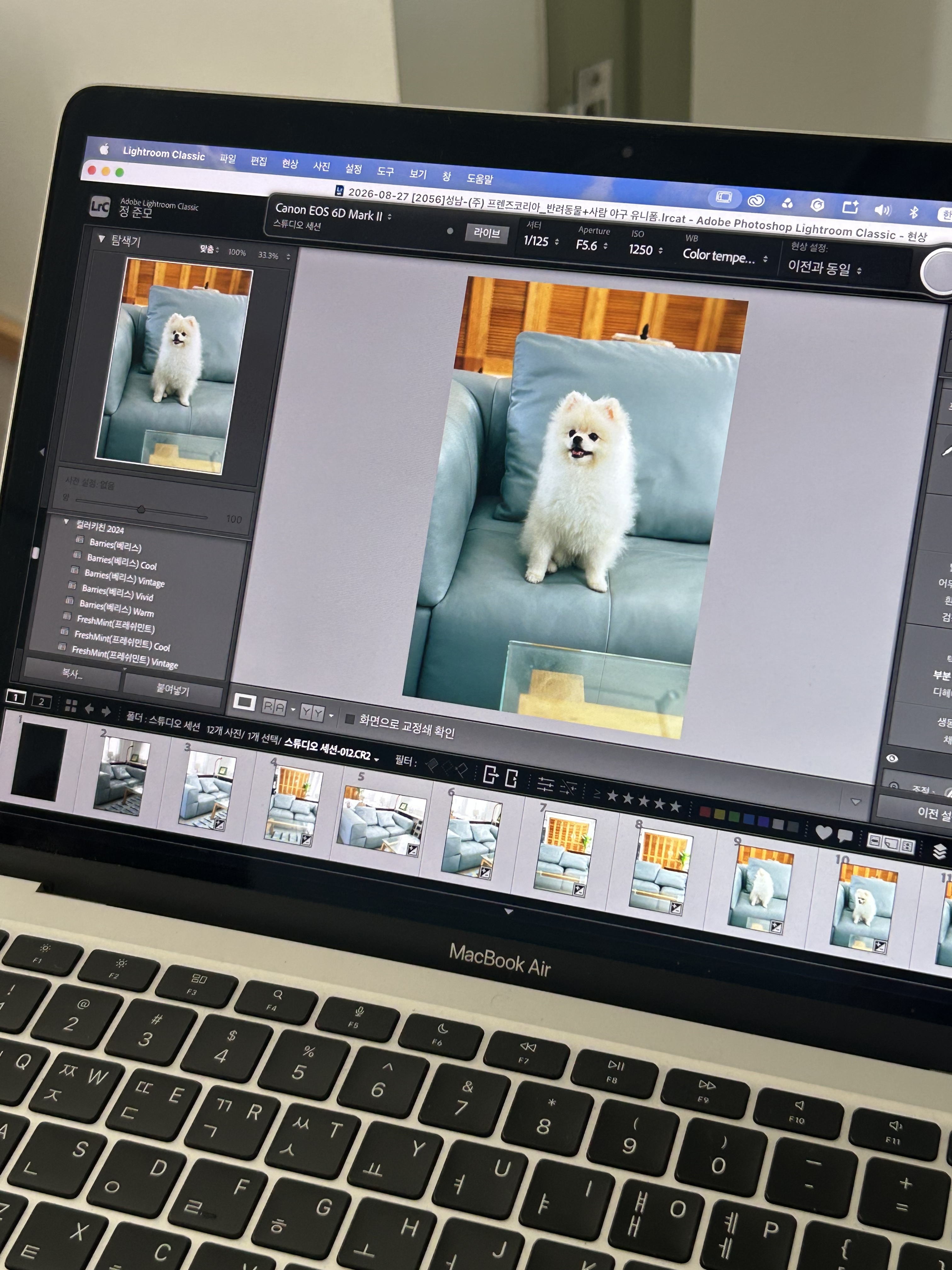Toggle the eye visibility icon in the right panel
Screen dimensions: 952x1270
tap(892, 758)
